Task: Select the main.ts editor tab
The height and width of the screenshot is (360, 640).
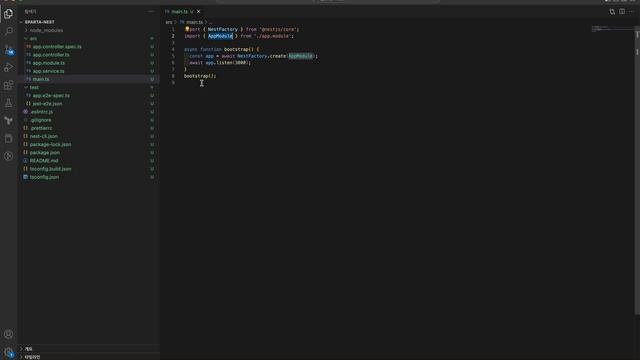Action: click(x=180, y=12)
